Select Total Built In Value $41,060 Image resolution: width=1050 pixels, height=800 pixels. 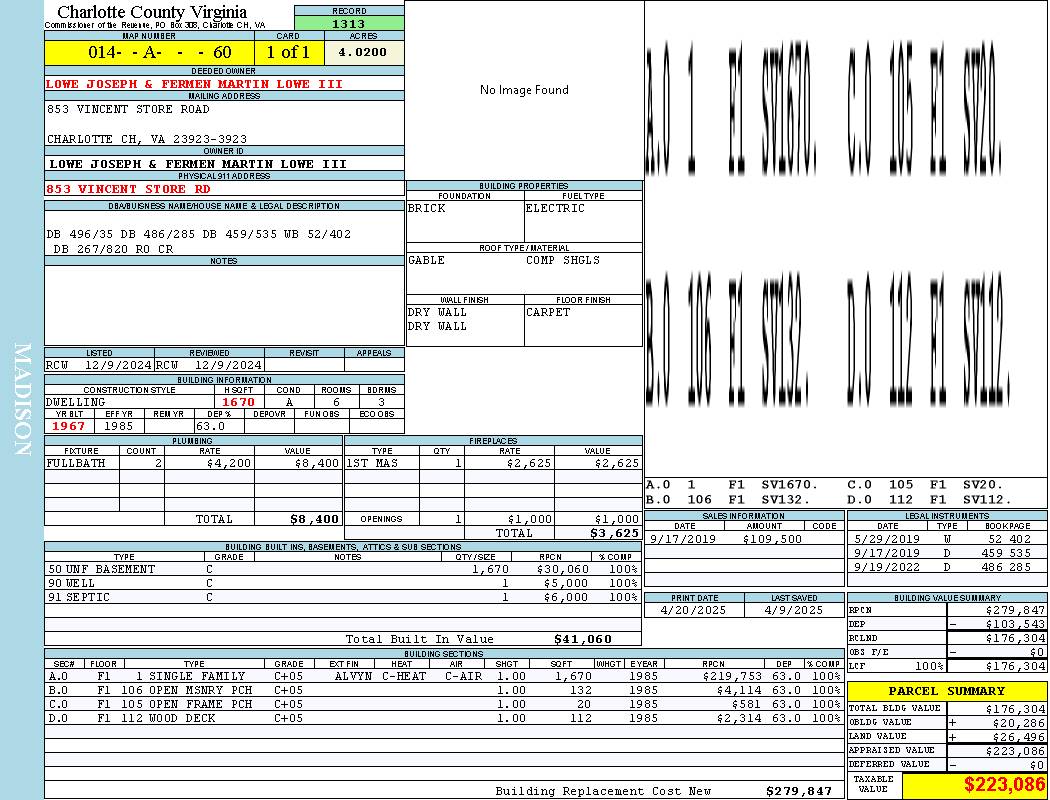point(583,639)
